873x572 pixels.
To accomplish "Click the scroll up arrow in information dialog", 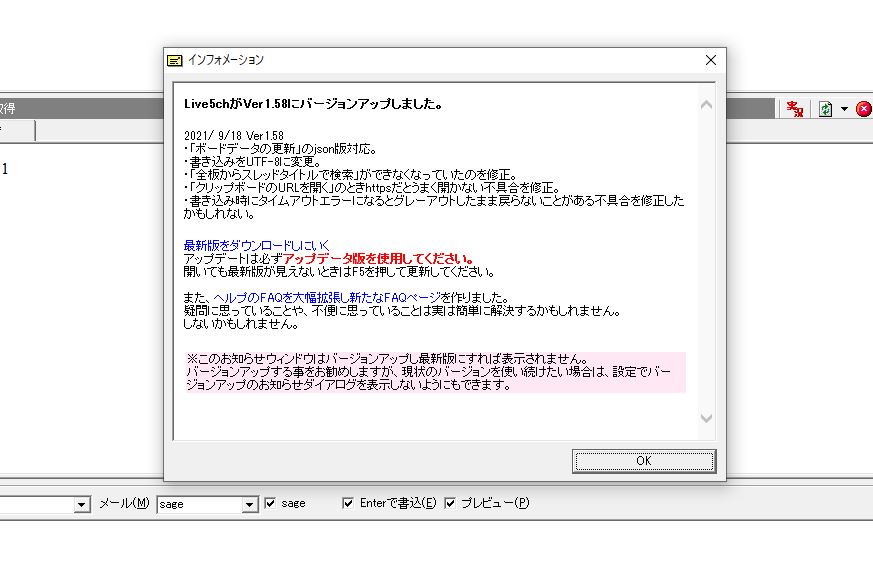I will (x=706, y=105).
